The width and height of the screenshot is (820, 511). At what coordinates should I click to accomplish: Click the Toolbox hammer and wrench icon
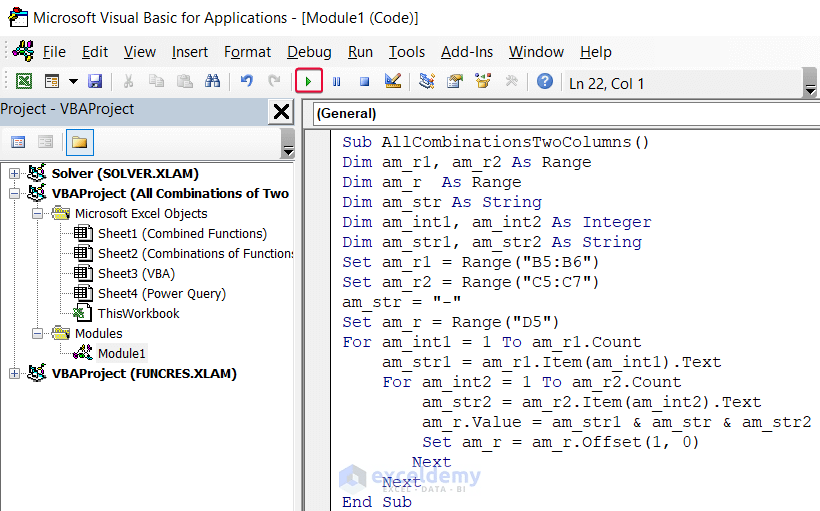pyautogui.click(x=511, y=81)
